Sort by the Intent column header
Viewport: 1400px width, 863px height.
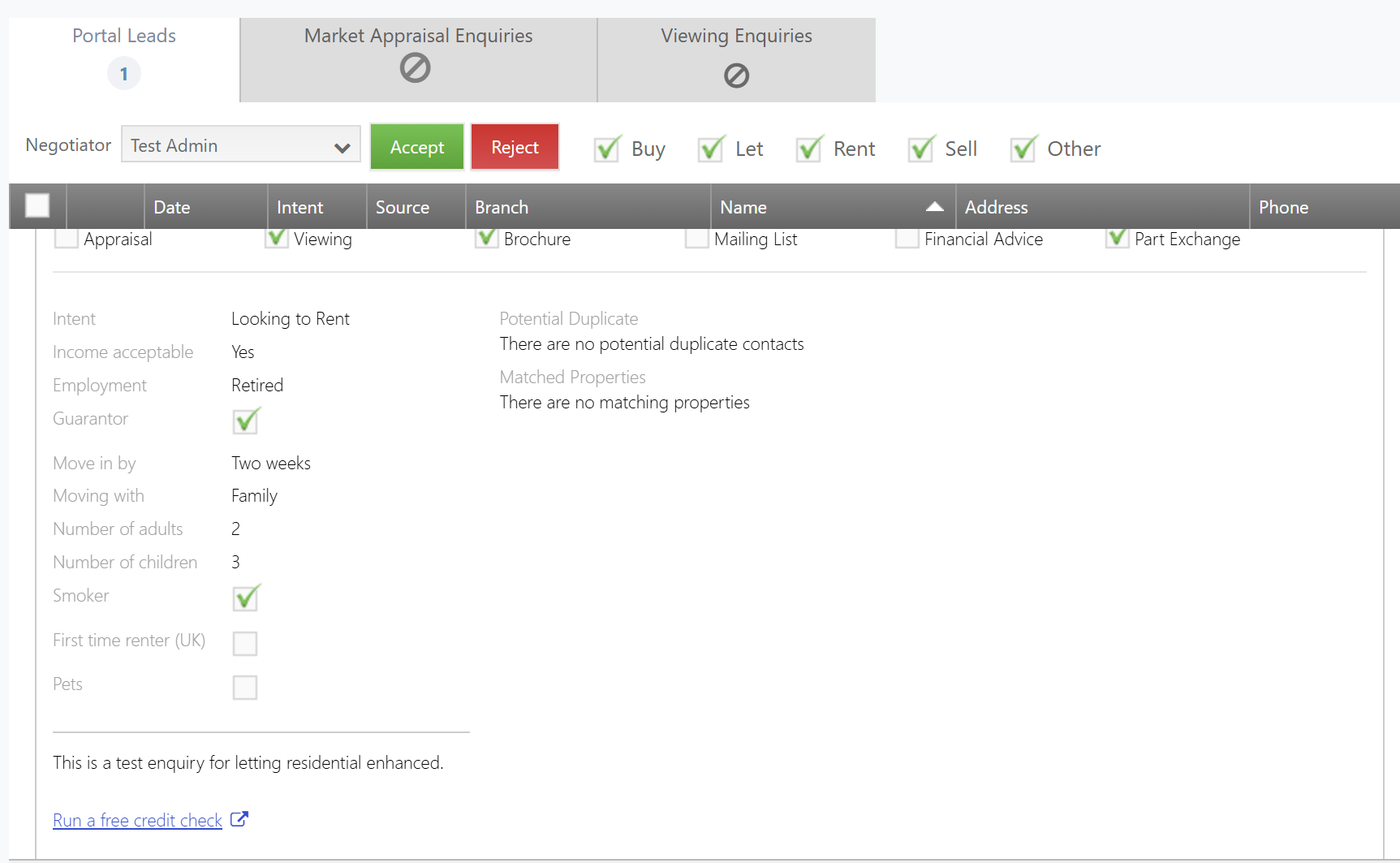(317, 207)
